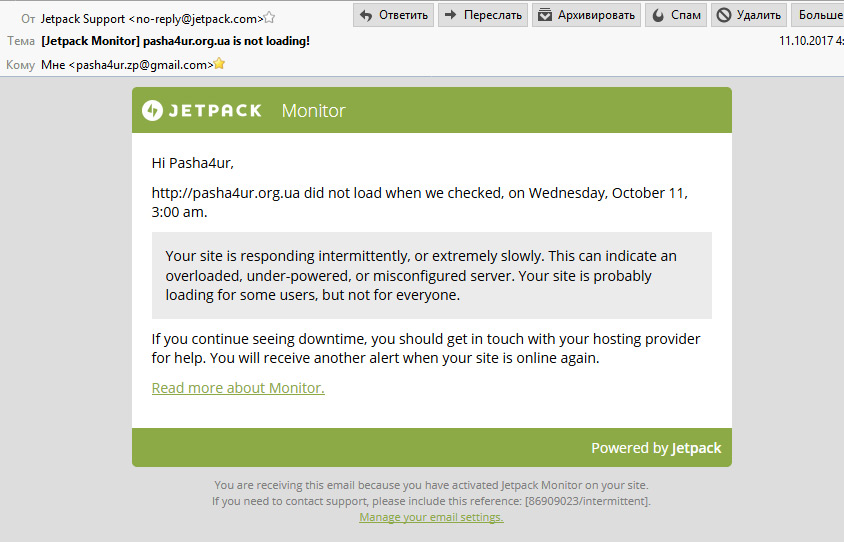This screenshot has width=844, height=542.
Task: Click the flame spam icon
Action: (x=658, y=15)
